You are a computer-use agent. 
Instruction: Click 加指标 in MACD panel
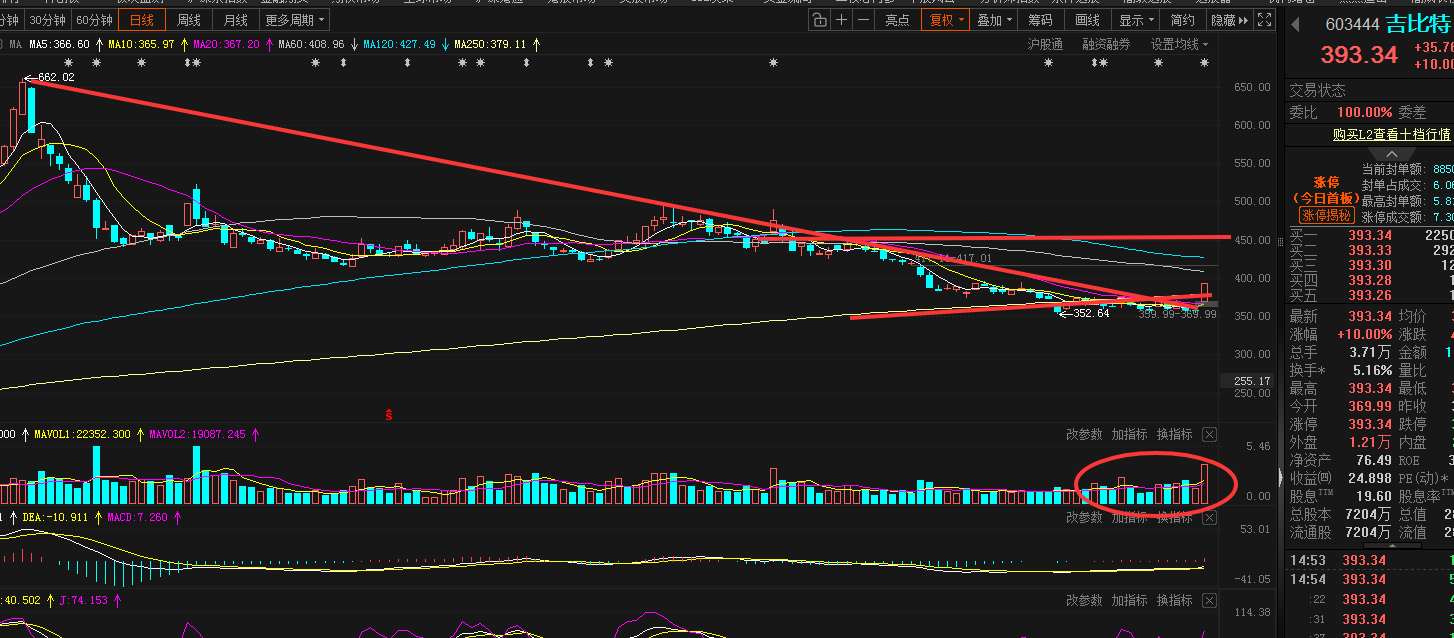1129,517
